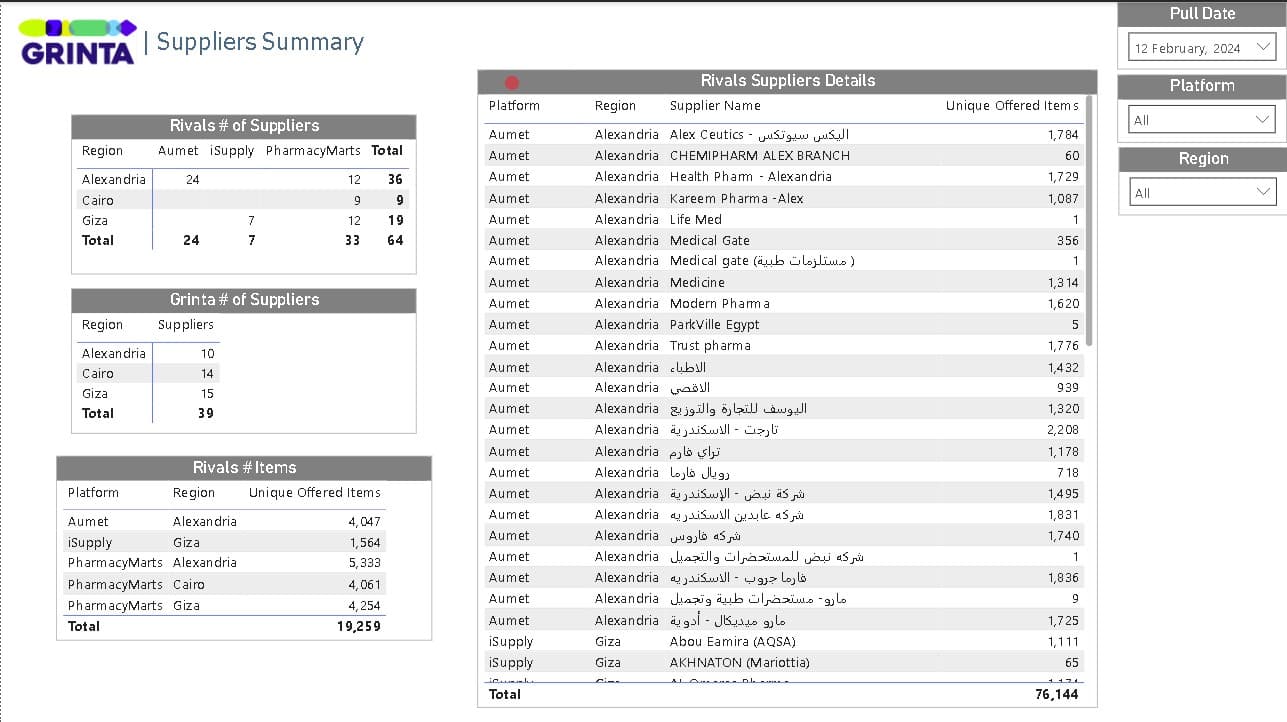Expand the Platform filter dropdown
This screenshot has height=722, width=1287.
coord(1202,120)
